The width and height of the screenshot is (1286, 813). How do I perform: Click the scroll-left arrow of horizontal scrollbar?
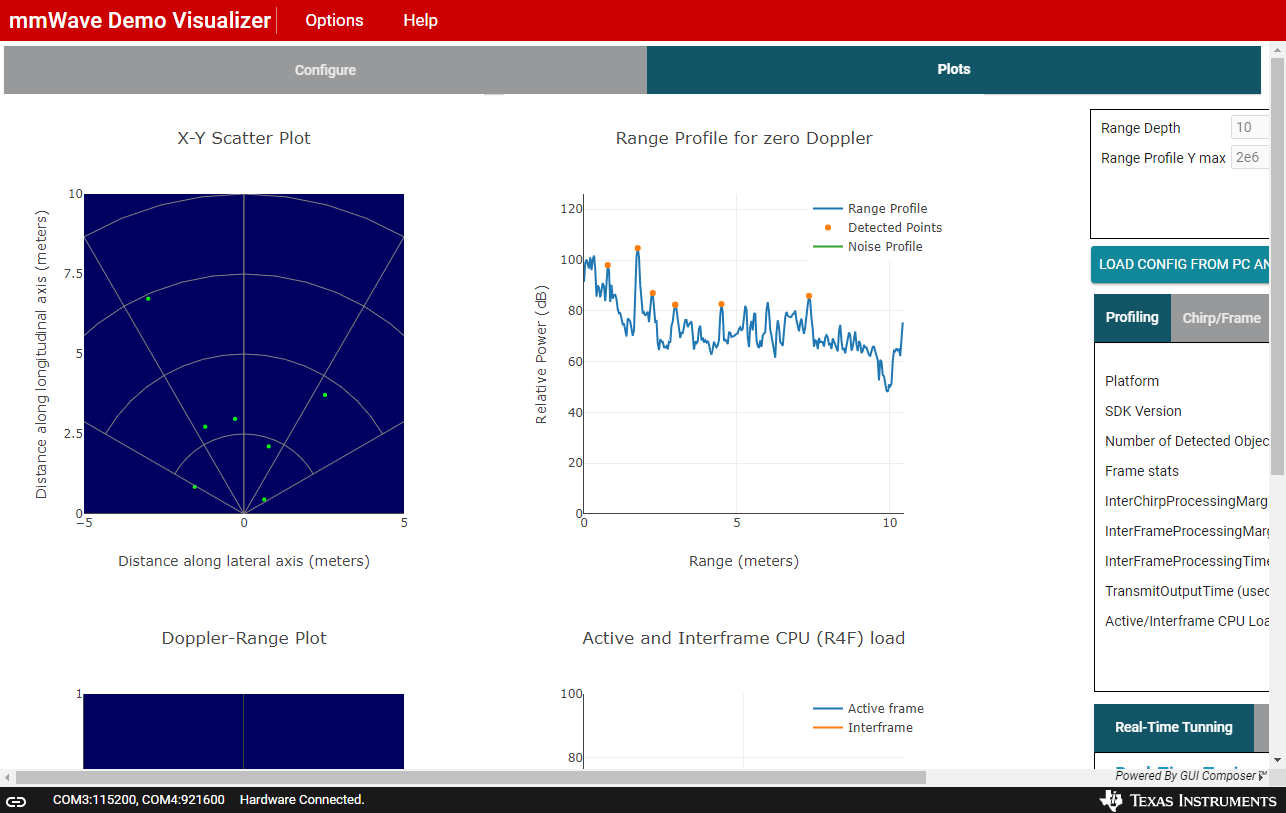(8, 777)
